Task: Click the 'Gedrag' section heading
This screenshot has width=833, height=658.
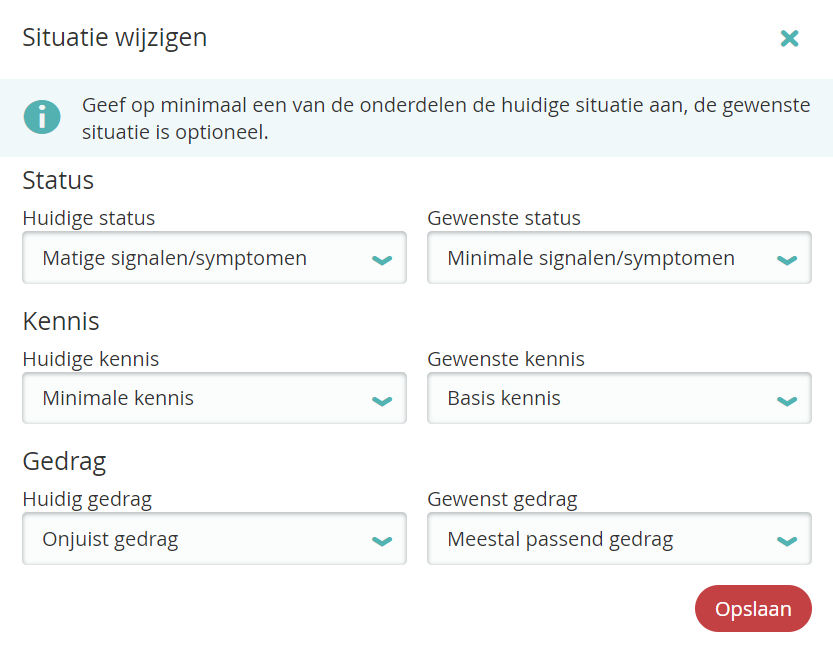Action: pos(64,461)
